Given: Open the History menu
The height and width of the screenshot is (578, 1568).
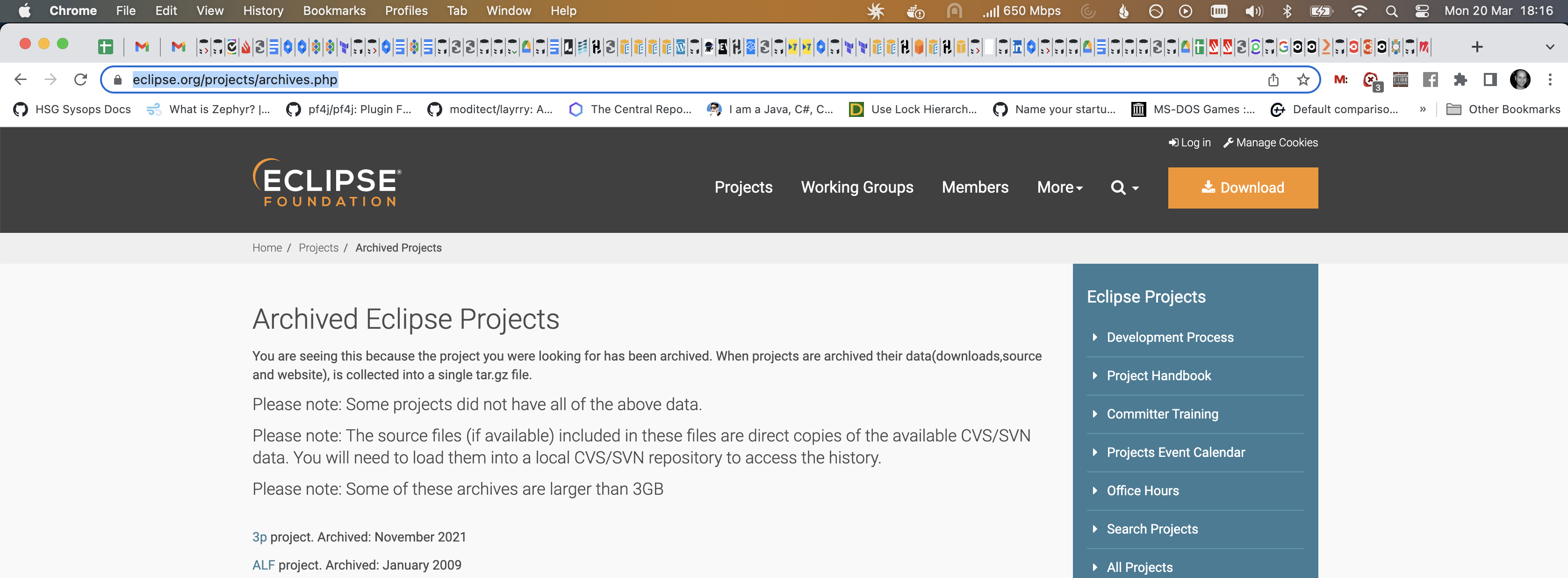Looking at the screenshot, I should [x=262, y=10].
